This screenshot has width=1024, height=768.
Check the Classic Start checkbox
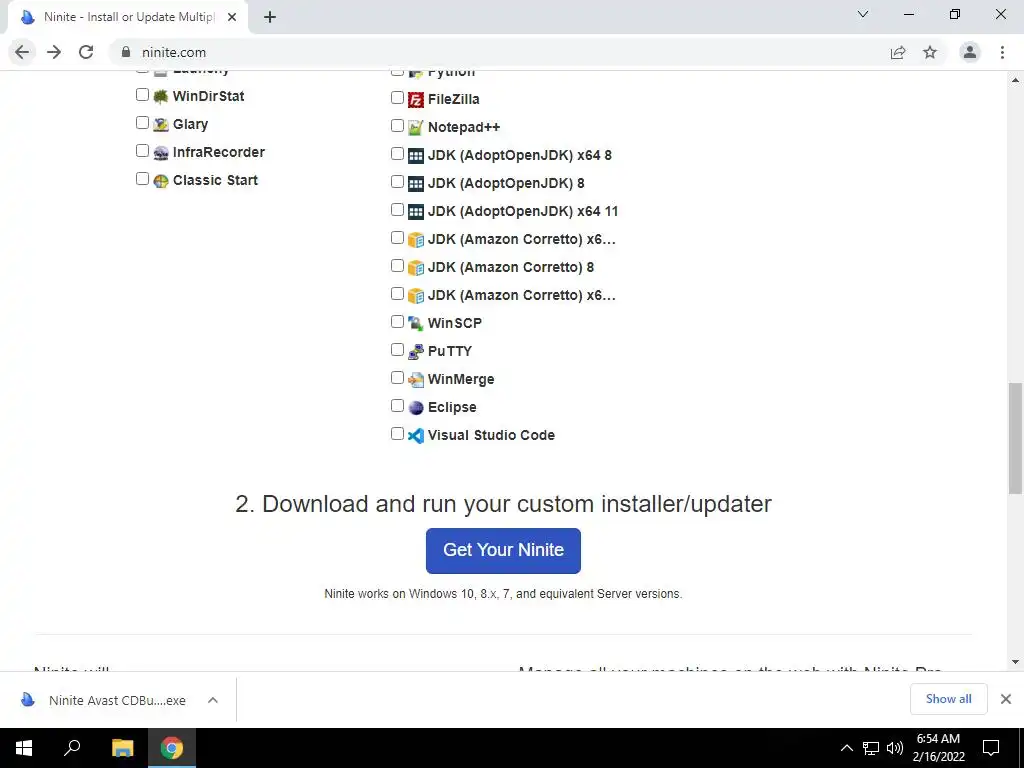142,179
